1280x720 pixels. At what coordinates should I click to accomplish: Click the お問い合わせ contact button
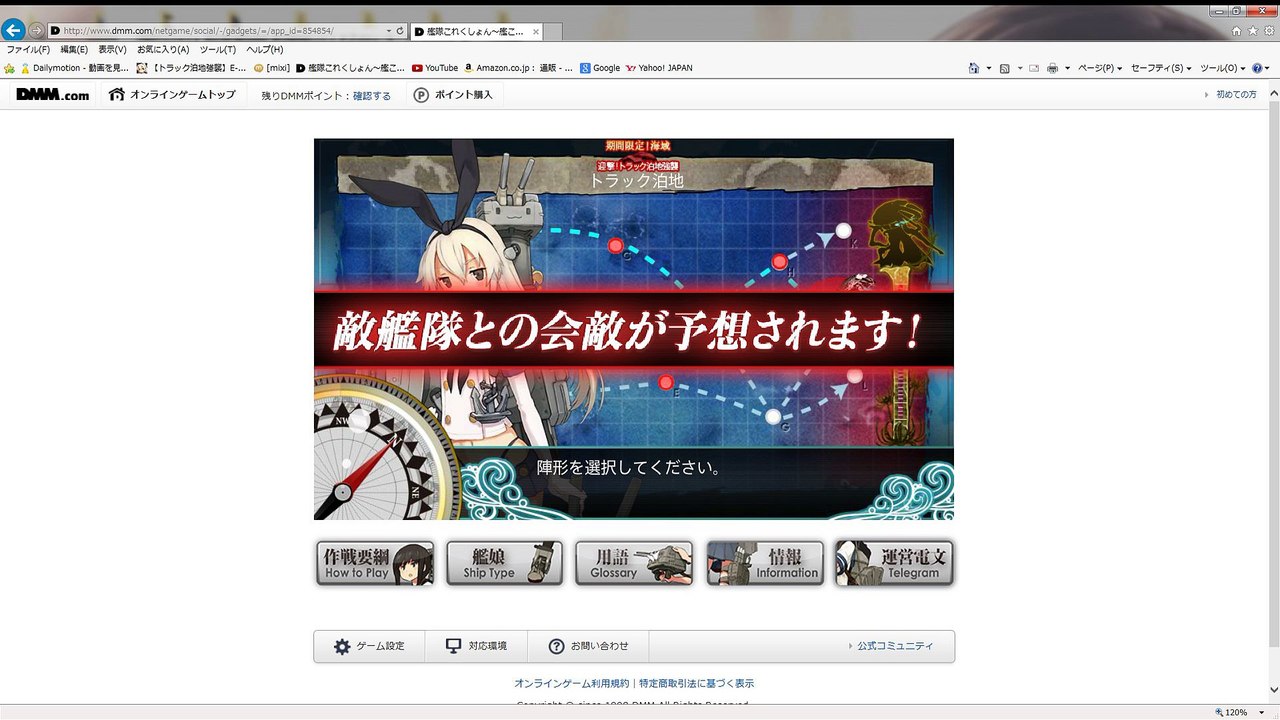click(588, 646)
